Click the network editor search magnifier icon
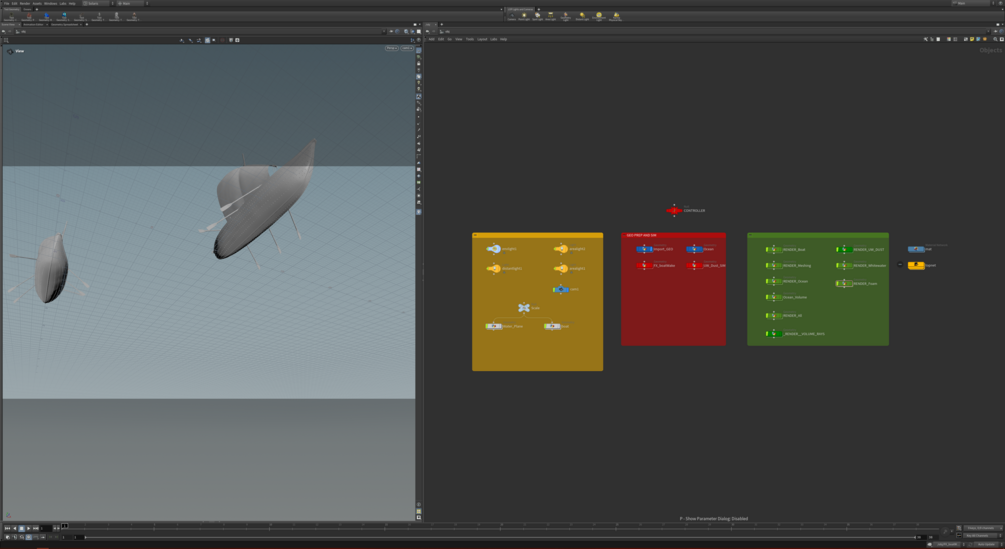The height and width of the screenshot is (549, 1005). pos(995,39)
